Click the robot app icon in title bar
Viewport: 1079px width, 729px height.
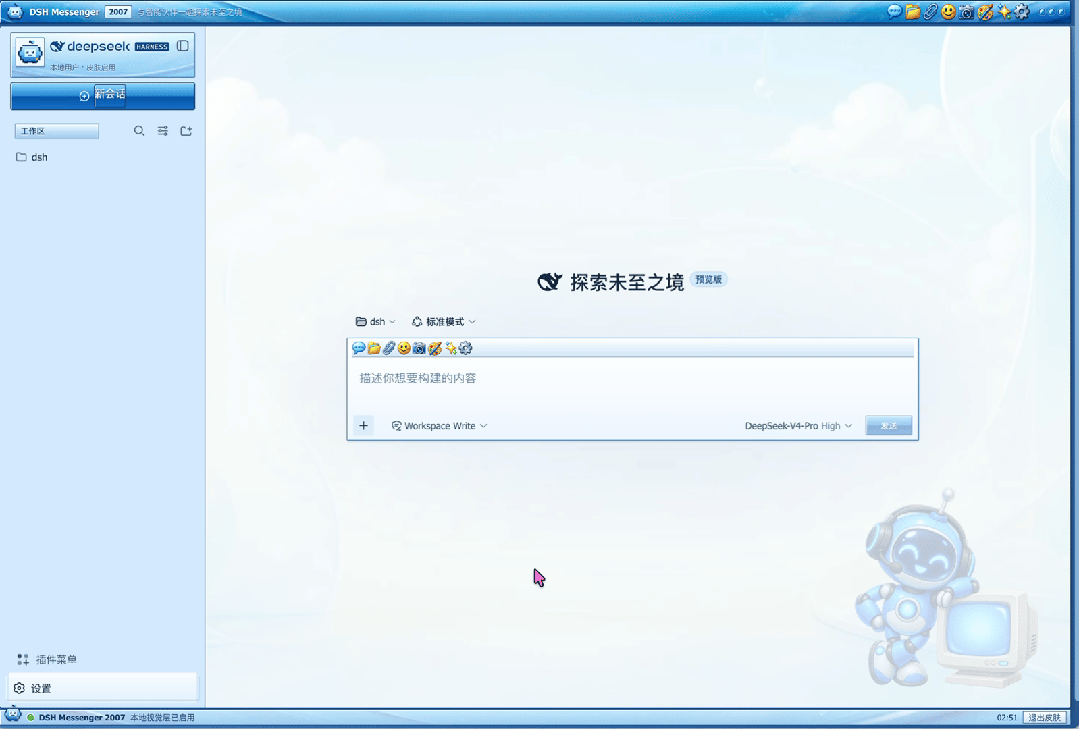(x=14, y=12)
